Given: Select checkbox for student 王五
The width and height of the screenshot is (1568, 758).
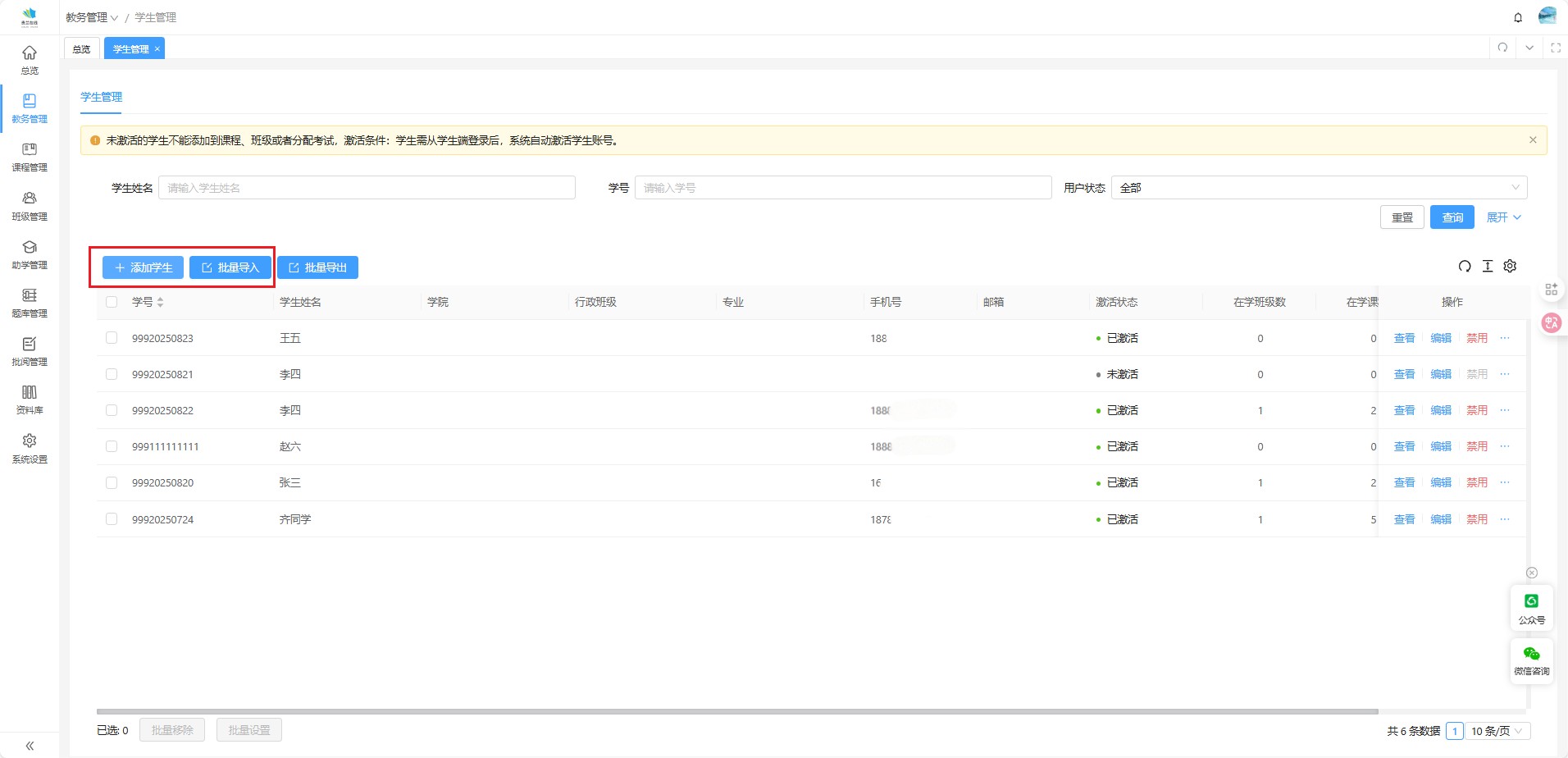Looking at the screenshot, I should tap(112, 338).
